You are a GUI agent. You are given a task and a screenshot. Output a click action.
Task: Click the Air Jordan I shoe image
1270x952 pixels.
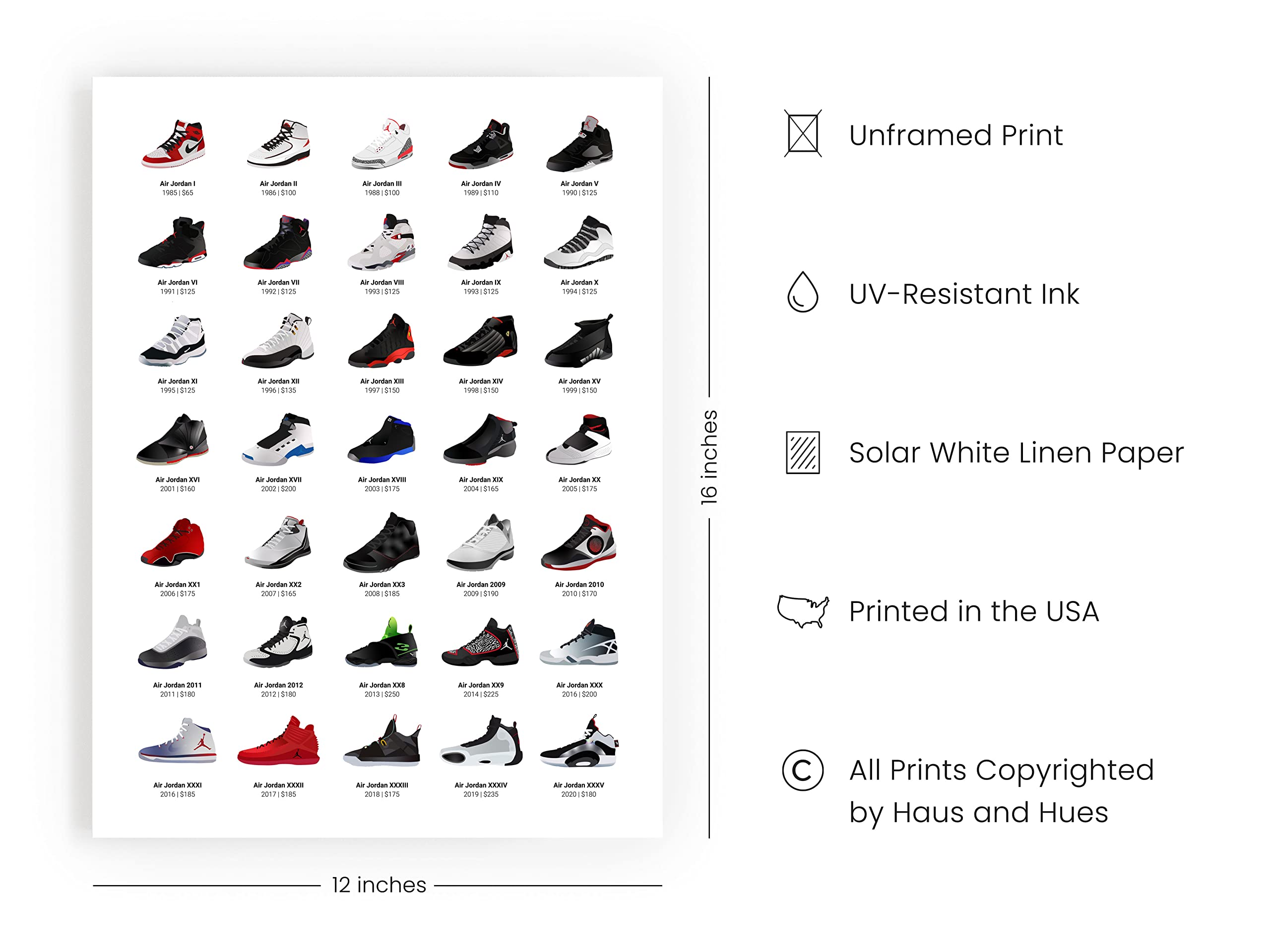(174, 143)
